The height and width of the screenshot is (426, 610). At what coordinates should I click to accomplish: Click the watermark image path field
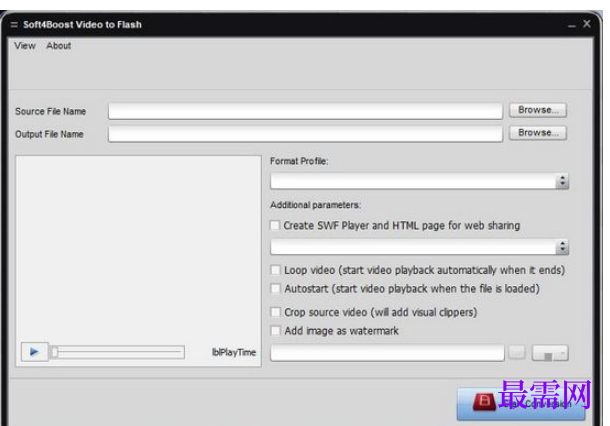[387, 352]
